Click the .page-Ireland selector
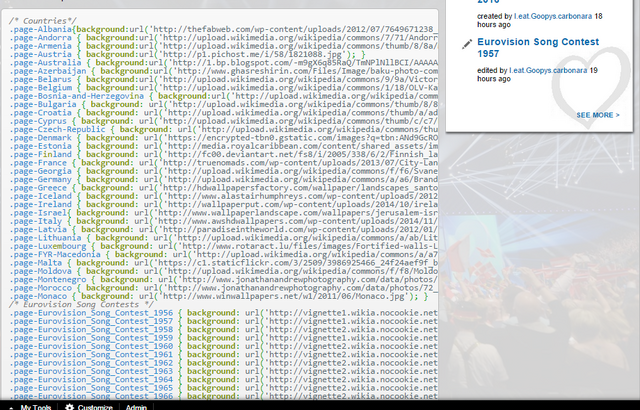This screenshot has width=640, height=410. tap(40, 204)
